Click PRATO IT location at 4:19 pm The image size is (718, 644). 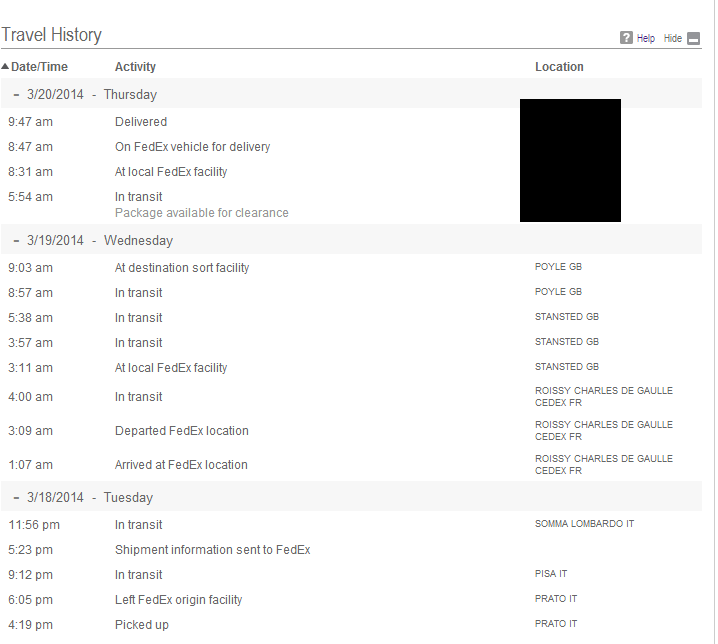[x=556, y=623]
